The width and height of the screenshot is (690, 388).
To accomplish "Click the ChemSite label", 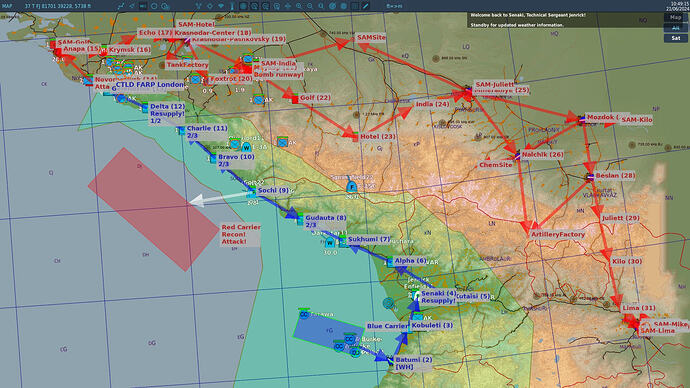I will [x=495, y=165].
